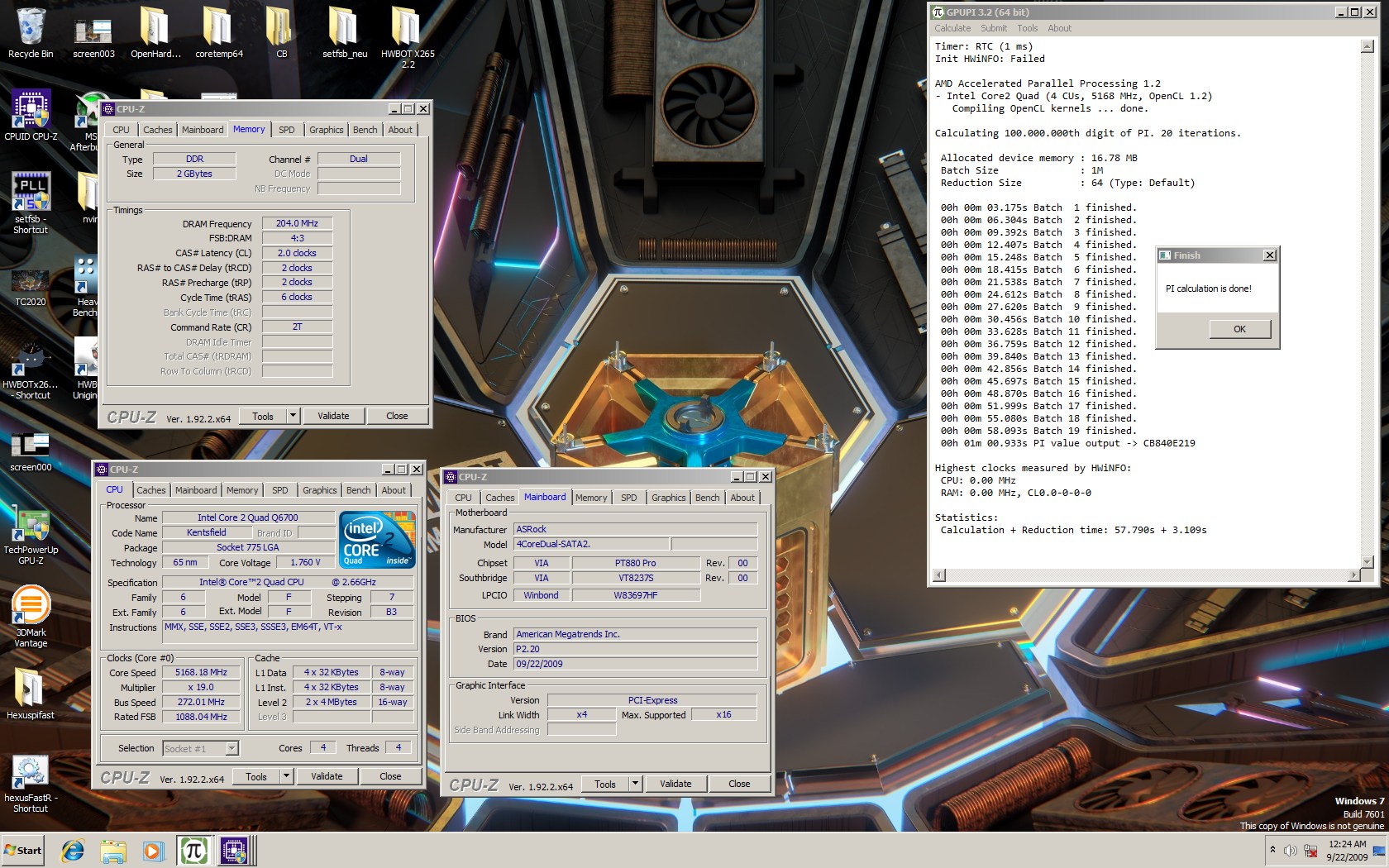Open Tools dropdown arrow in Mainboard CPU-Z window
Screen dimensions: 1389x868
click(635, 784)
